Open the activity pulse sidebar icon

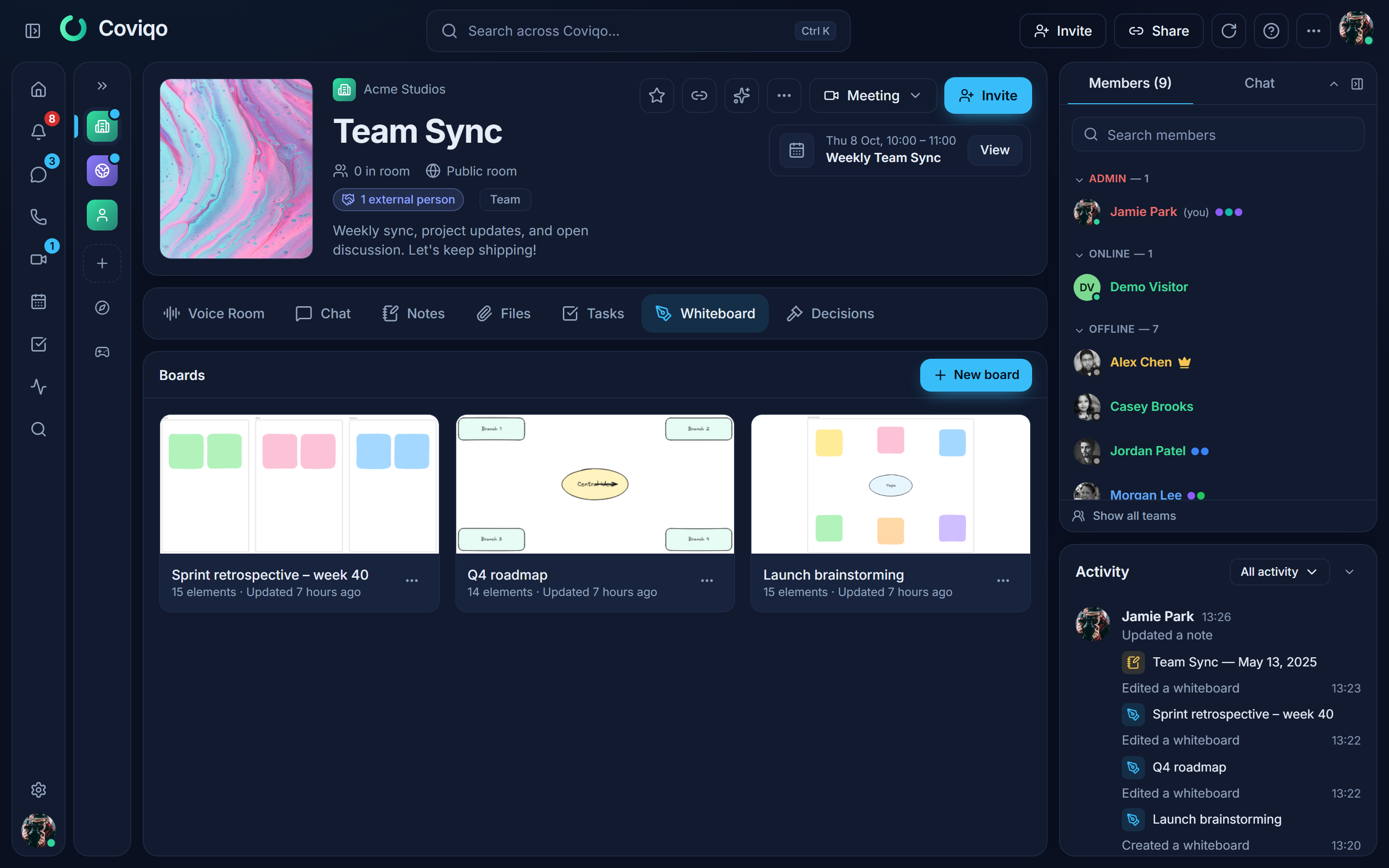(39, 387)
